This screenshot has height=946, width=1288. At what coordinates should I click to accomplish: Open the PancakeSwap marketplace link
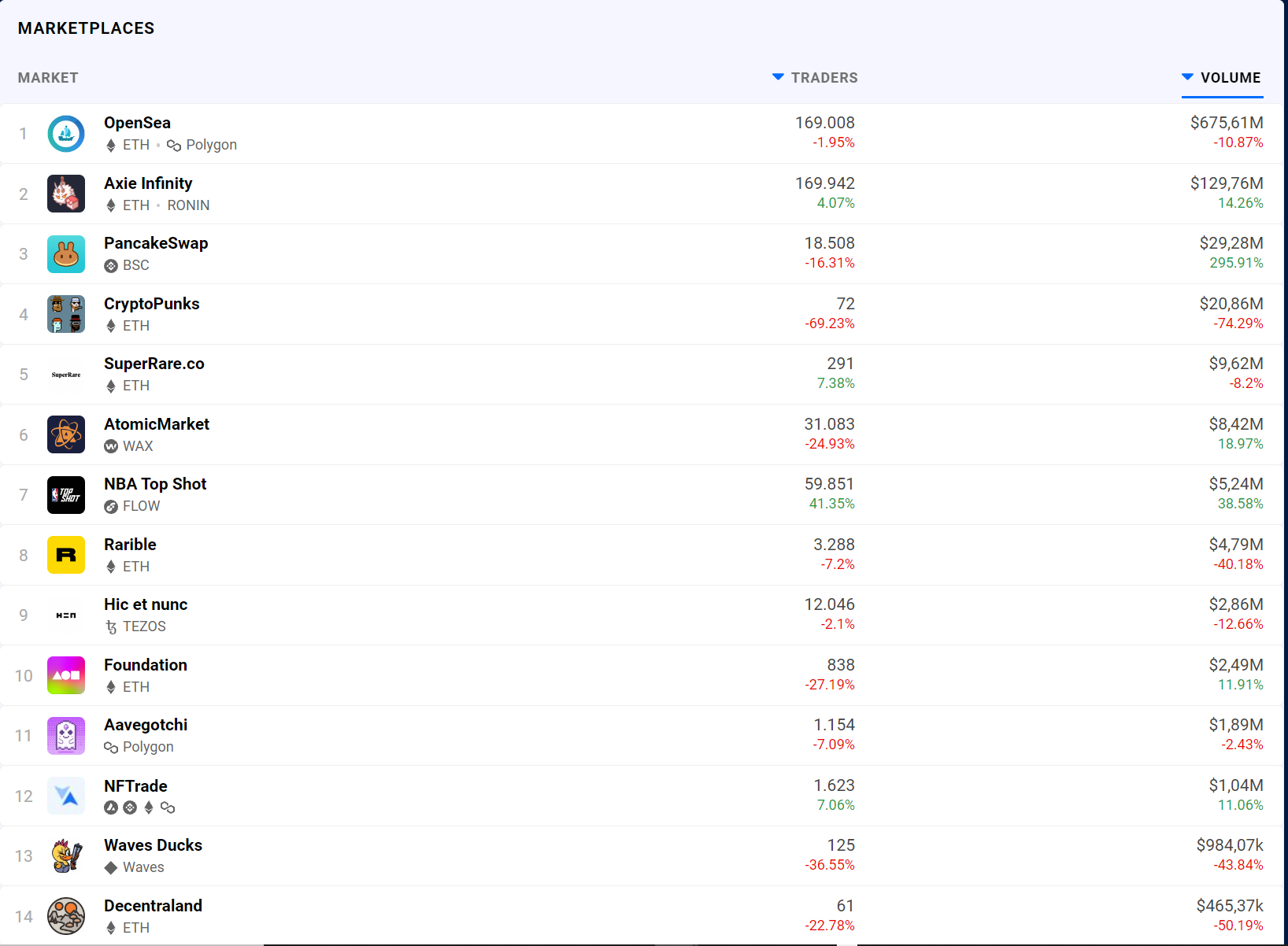coord(156,243)
